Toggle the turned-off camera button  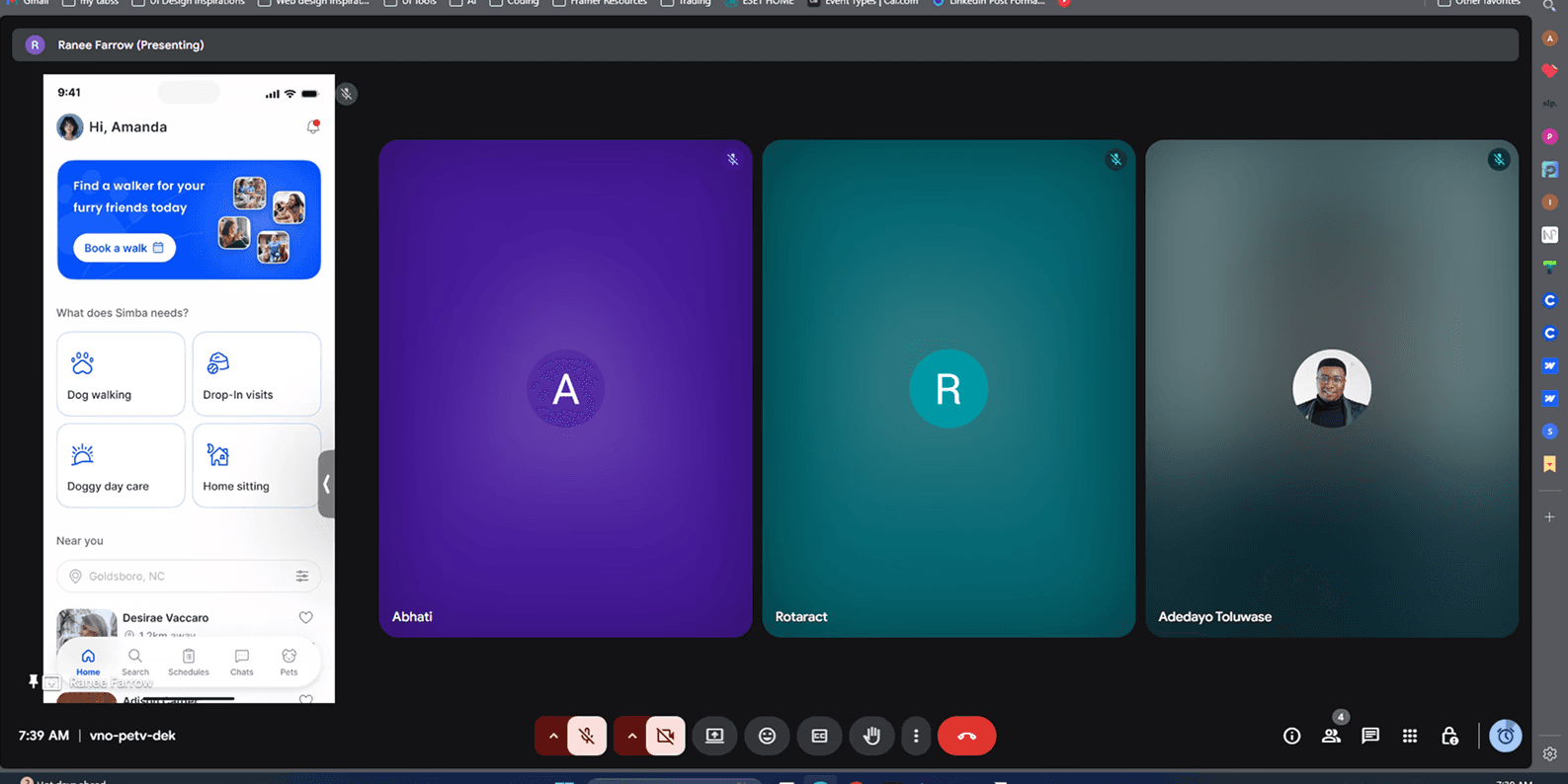click(666, 736)
